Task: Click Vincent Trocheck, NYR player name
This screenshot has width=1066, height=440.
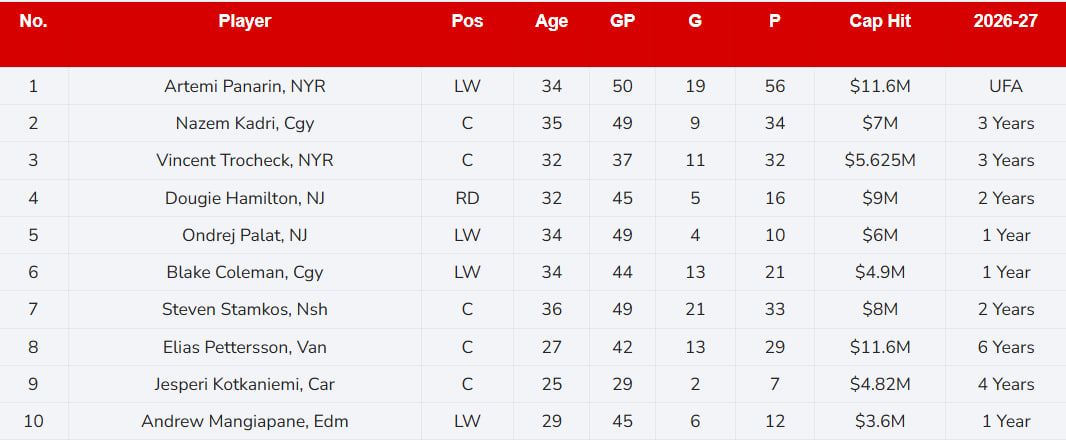Action: (x=245, y=160)
